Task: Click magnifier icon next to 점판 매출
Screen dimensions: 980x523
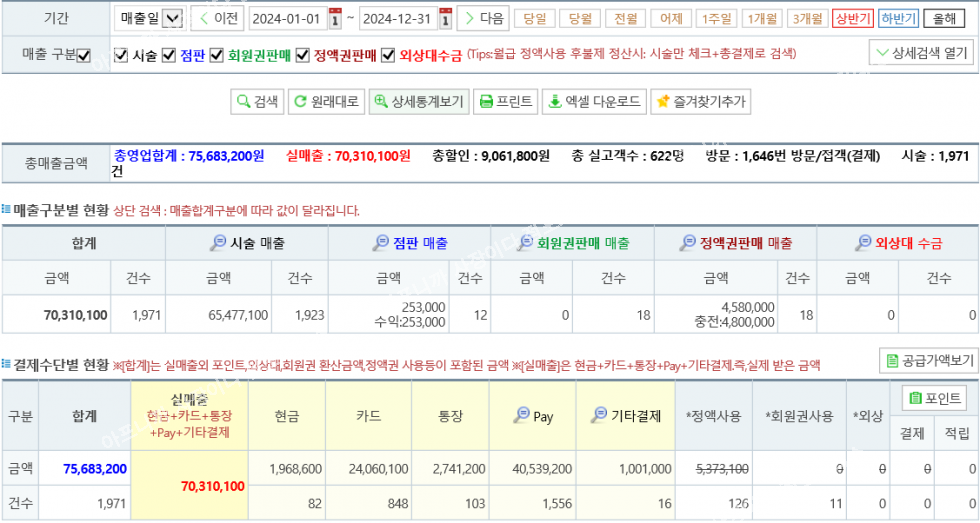Action: tap(380, 243)
